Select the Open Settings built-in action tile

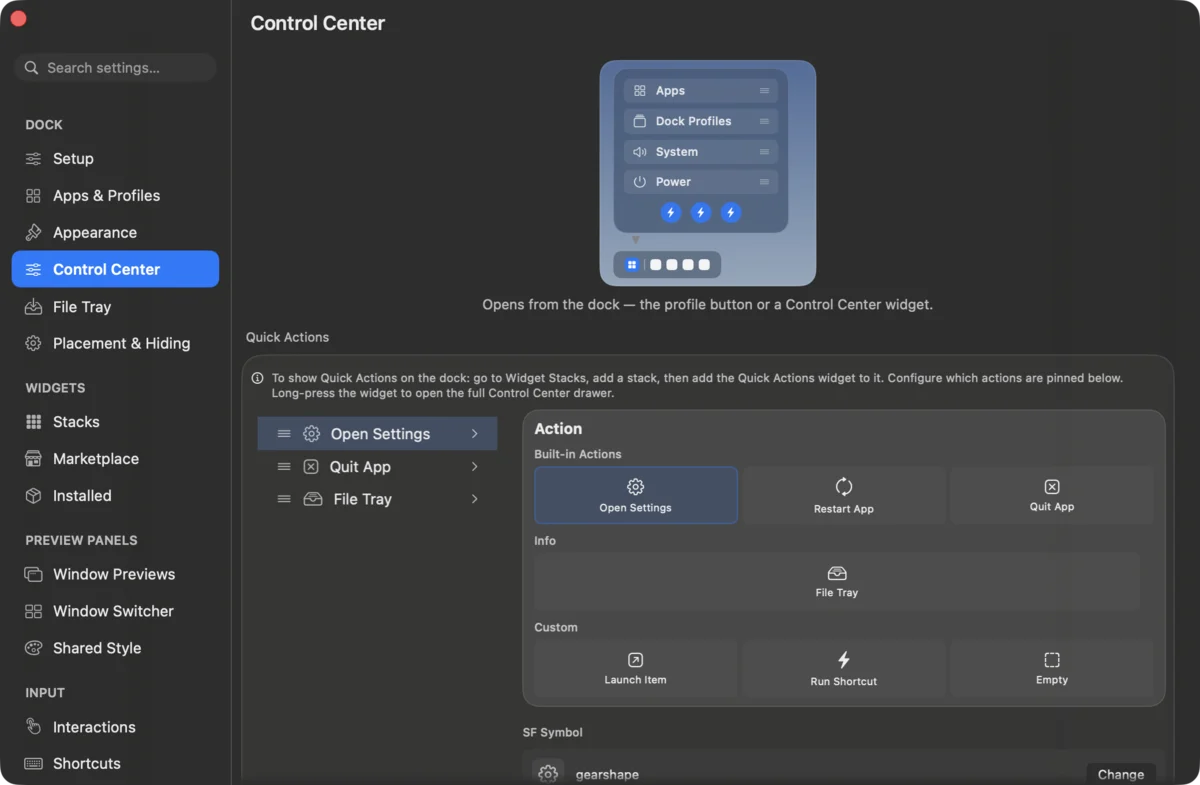636,495
